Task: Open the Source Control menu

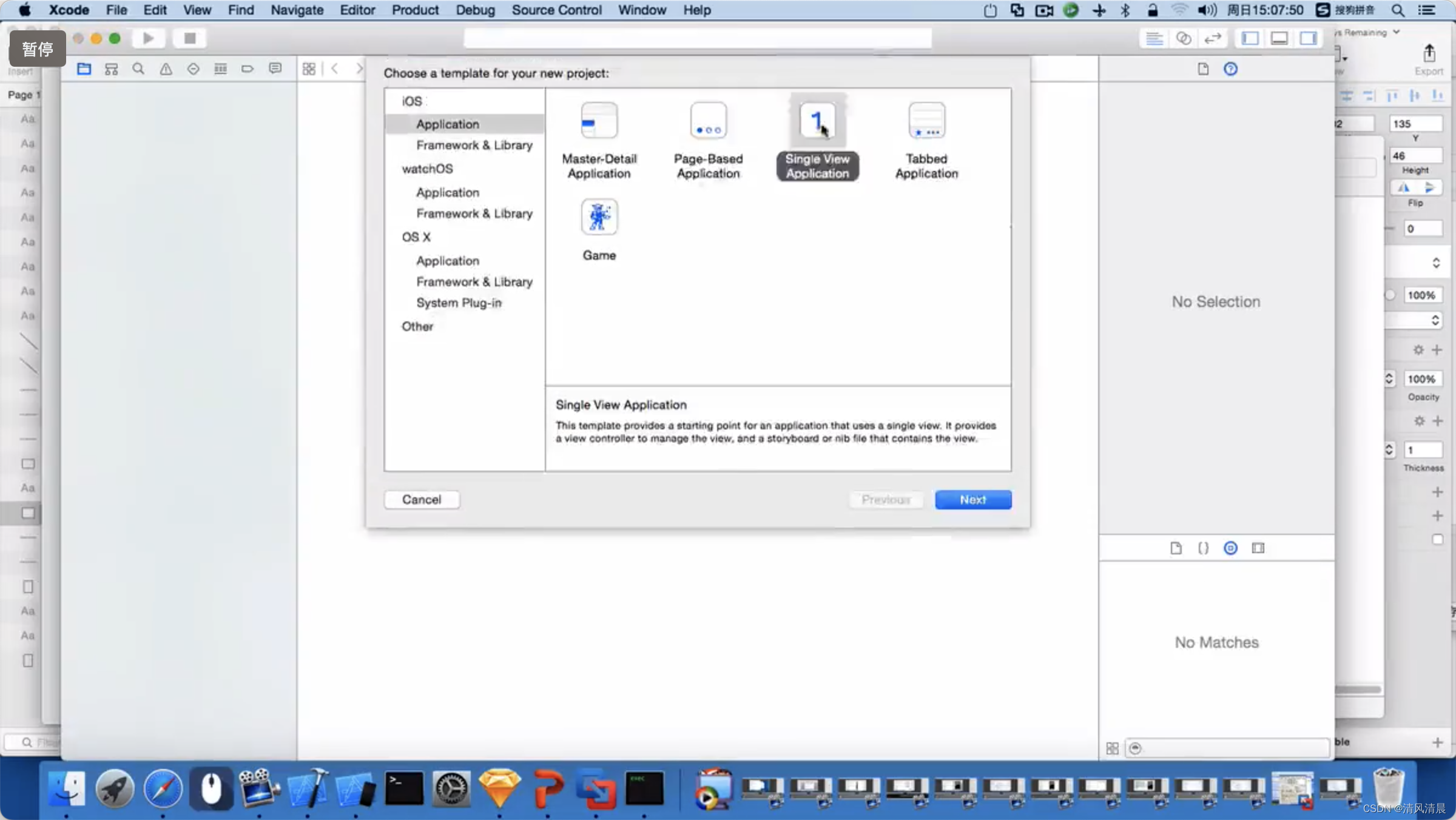Action: click(x=556, y=10)
